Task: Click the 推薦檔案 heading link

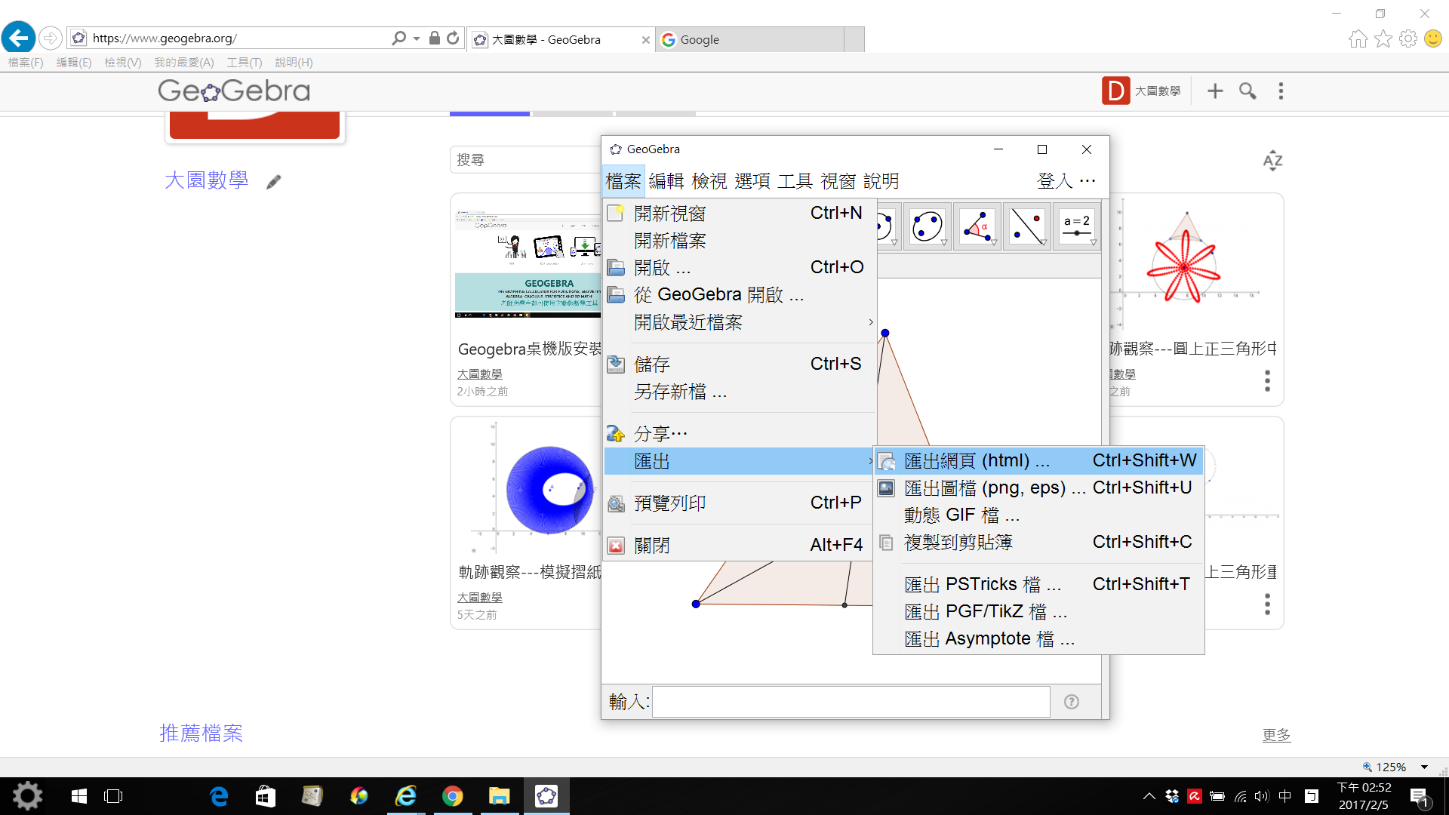Action: [201, 733]
